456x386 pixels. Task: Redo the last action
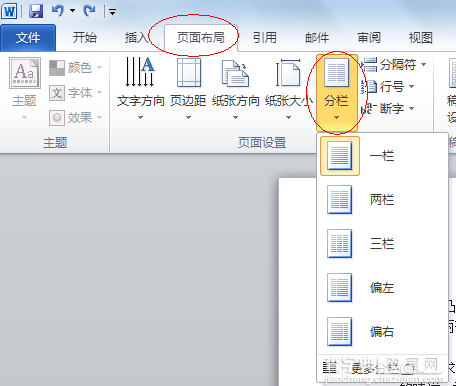point(89,11)
